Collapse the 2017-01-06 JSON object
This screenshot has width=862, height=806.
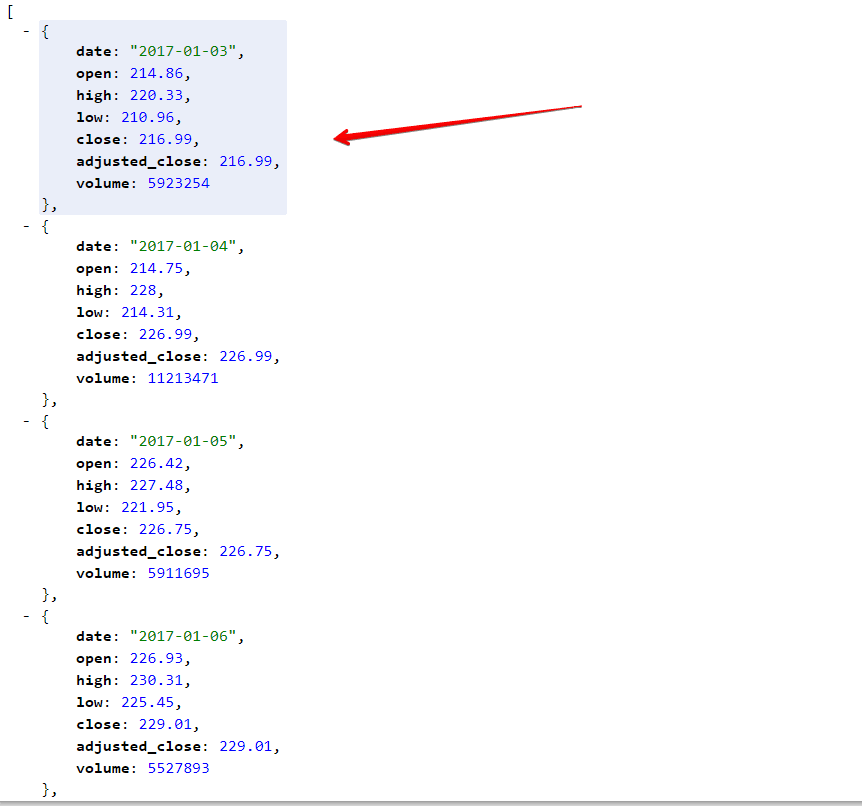[x=26, y=617]
